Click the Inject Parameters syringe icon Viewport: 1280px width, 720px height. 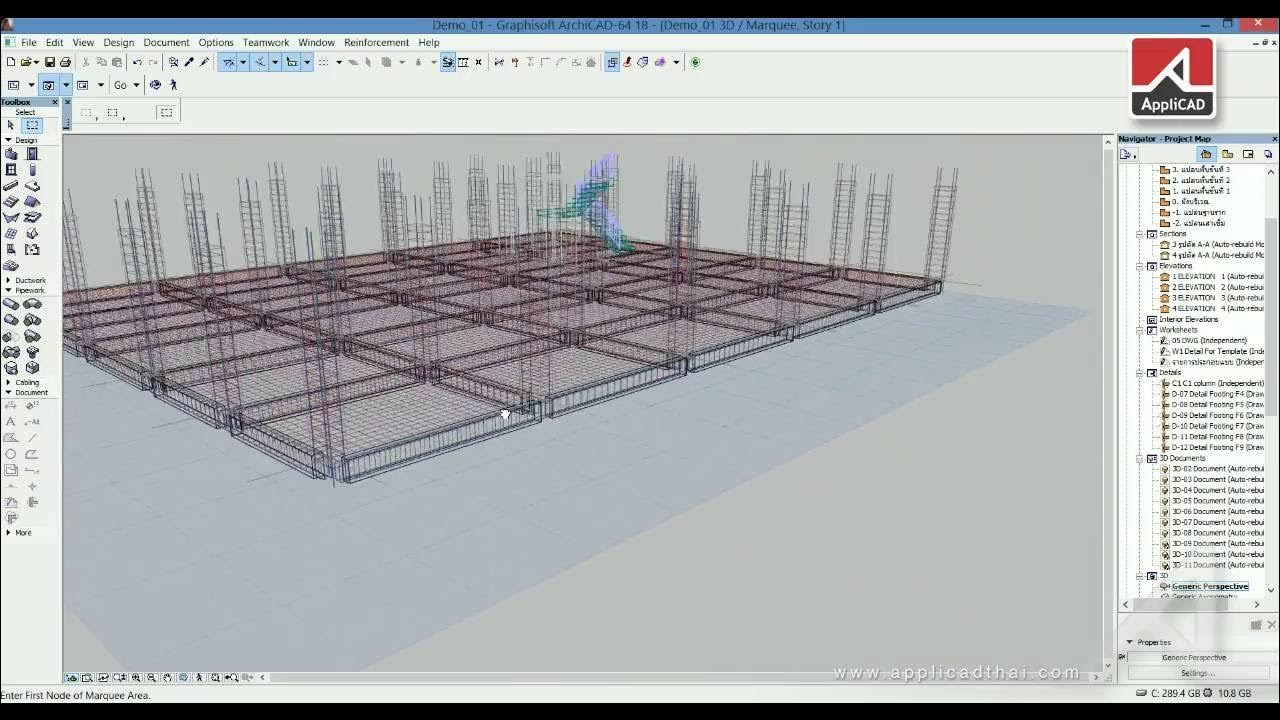204,62
